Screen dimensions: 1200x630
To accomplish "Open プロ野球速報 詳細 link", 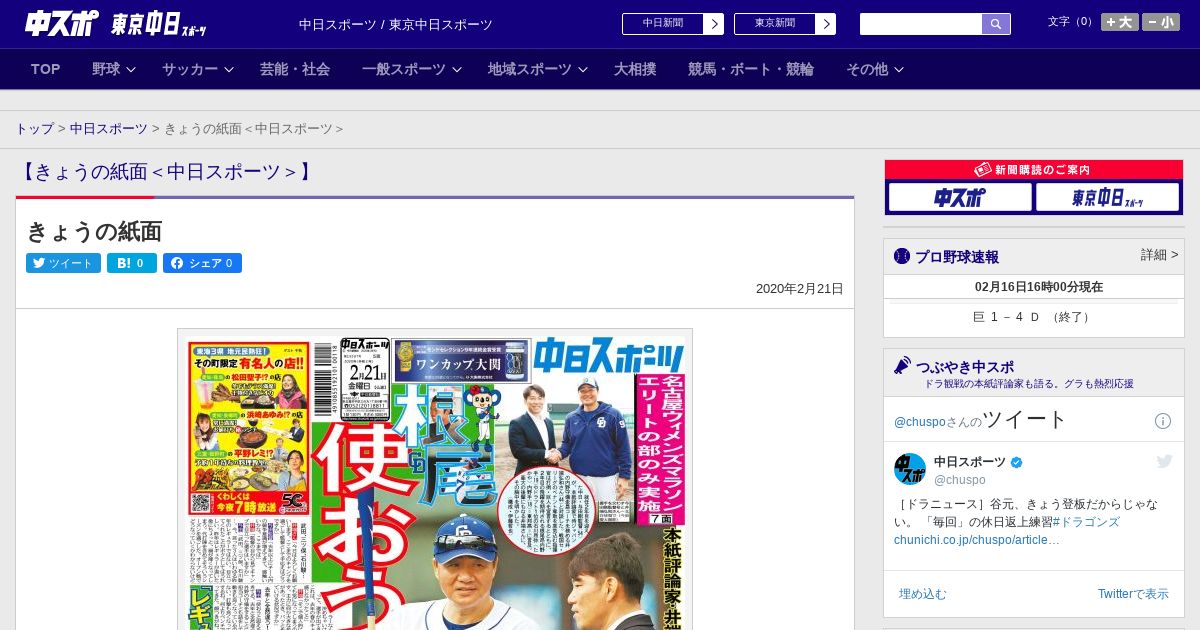I will [x=1159, y=255].
